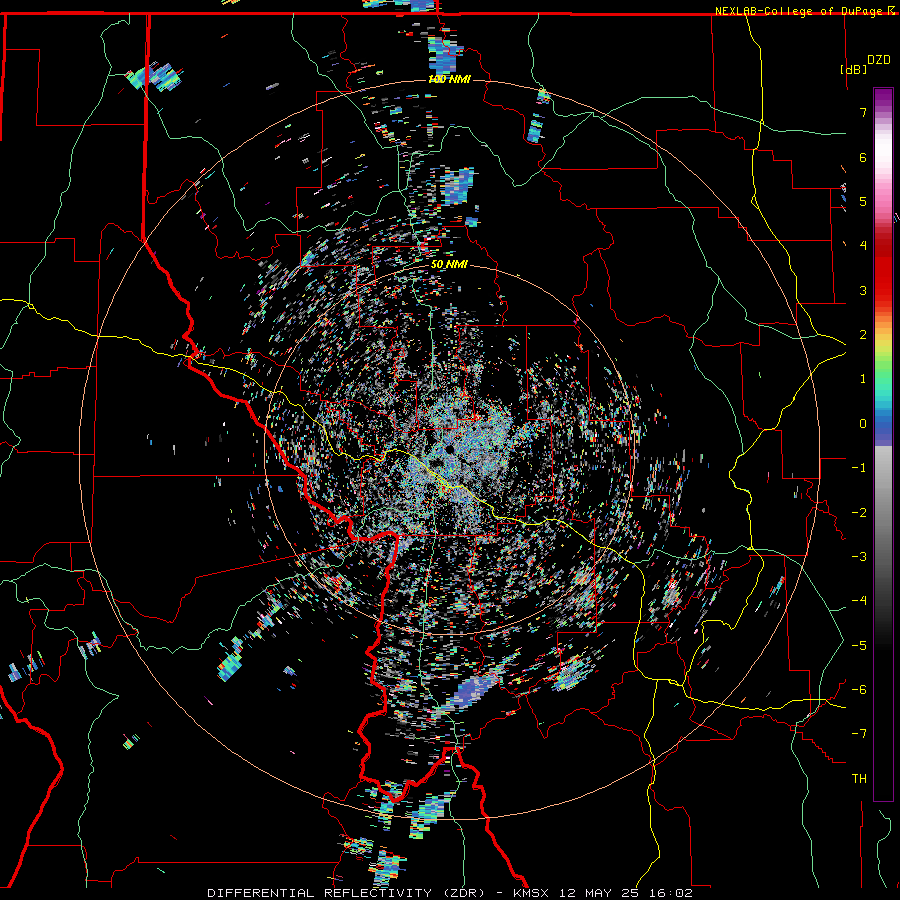This screenshot has width=900, height=900.
Task: Click the 1 value on color scale
Action: point(863,378)
